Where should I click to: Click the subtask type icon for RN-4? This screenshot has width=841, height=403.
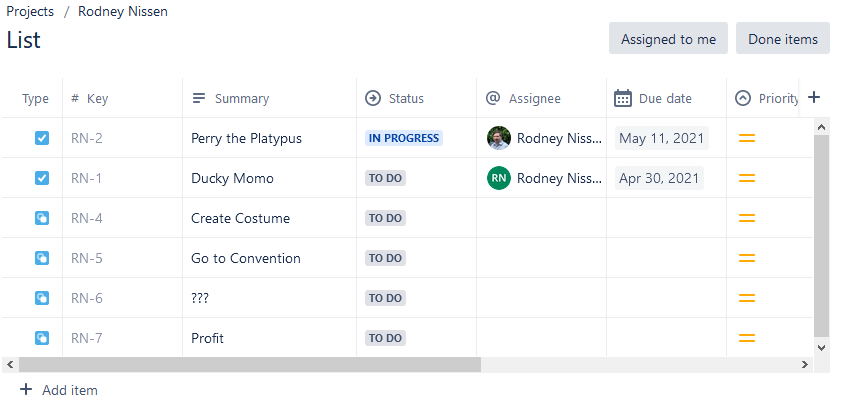pos(42,218)
